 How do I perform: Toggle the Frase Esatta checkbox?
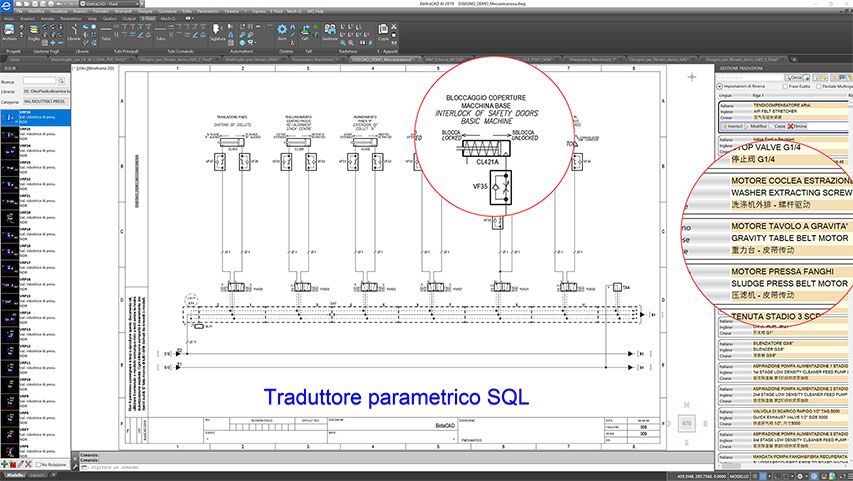click(x=785, y=86)
